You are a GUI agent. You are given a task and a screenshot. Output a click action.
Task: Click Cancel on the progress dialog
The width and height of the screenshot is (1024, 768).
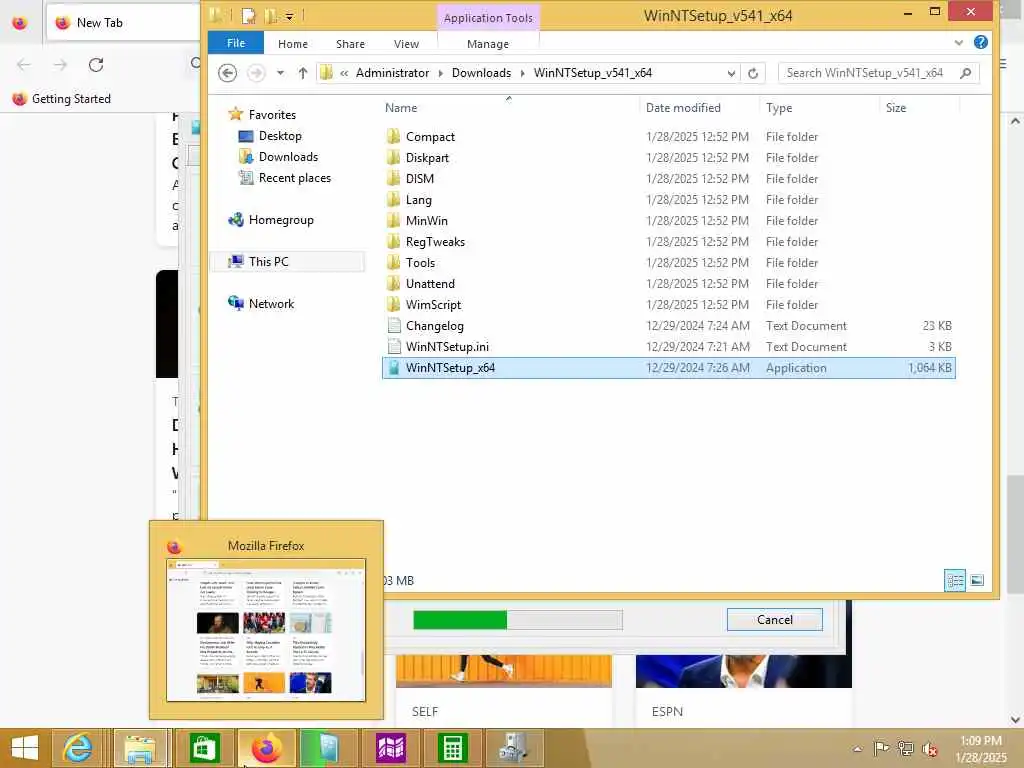(x=775, y=620)
